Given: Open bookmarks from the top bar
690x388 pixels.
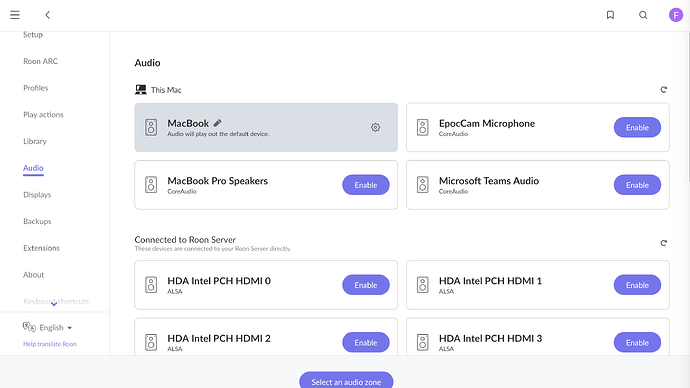Looking at the screenshot, I should (x=610, y=15).
